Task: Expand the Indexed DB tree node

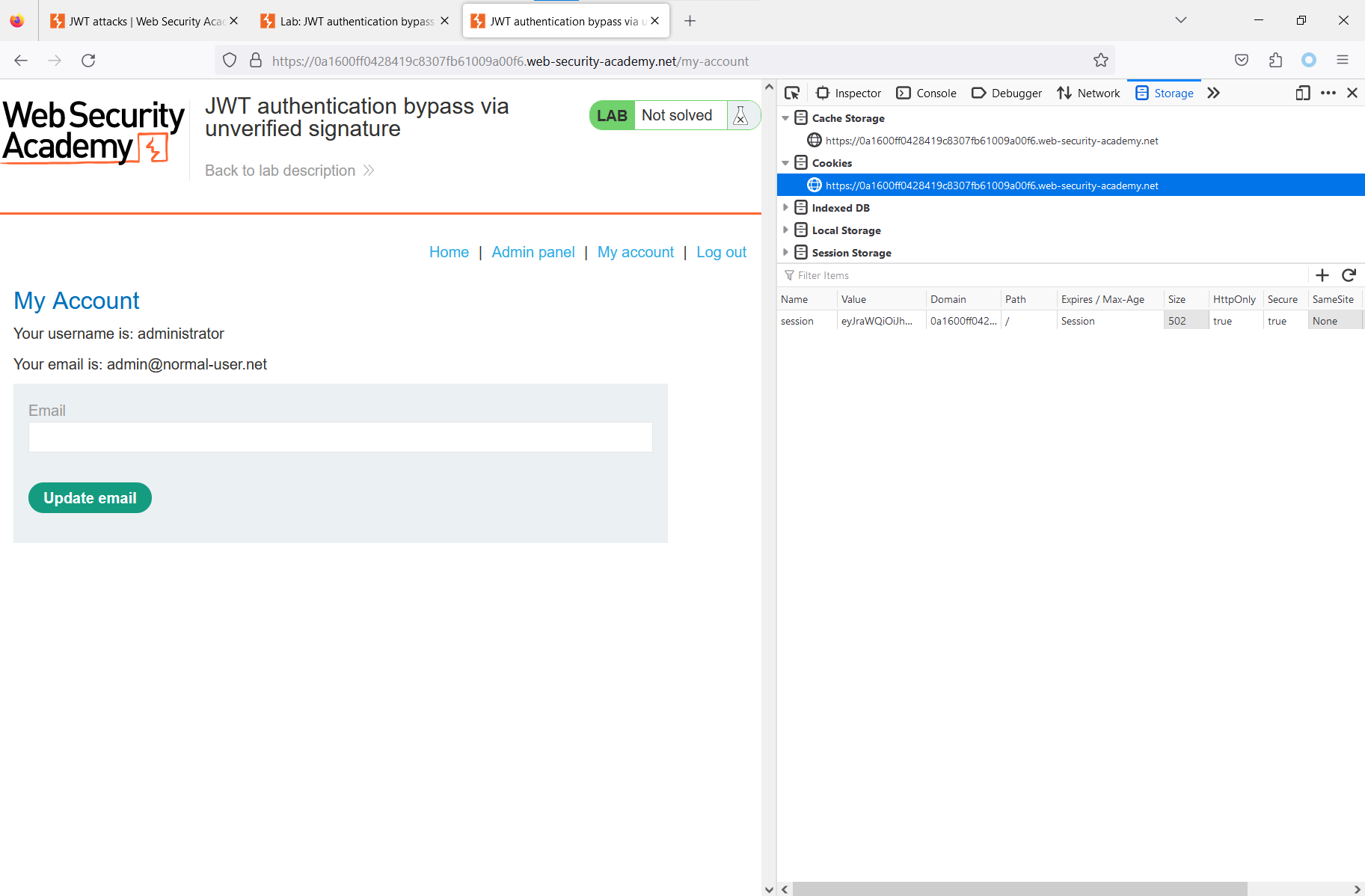Action: [785, 208]
